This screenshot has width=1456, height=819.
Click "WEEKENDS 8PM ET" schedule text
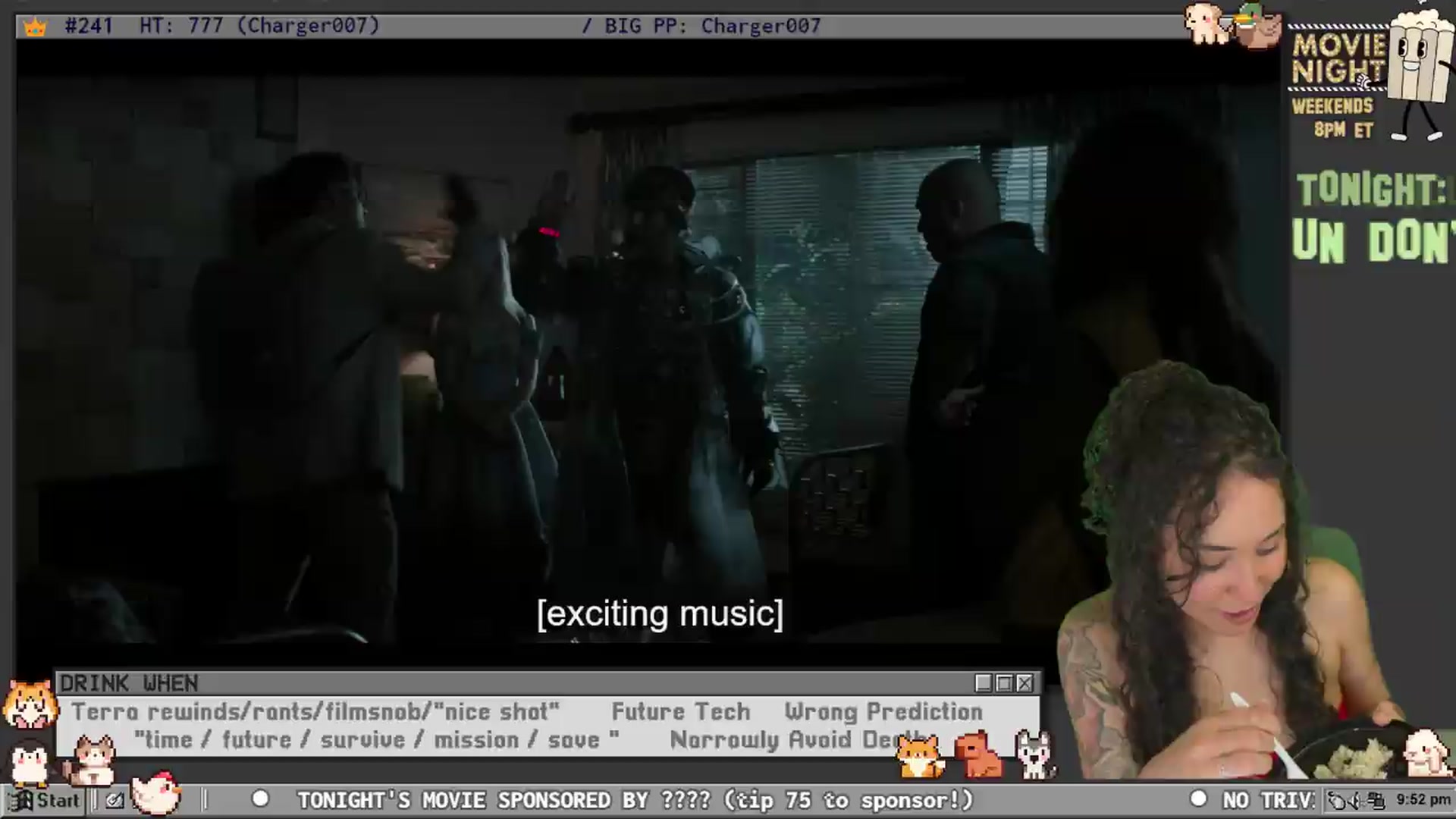[1333, 118]
